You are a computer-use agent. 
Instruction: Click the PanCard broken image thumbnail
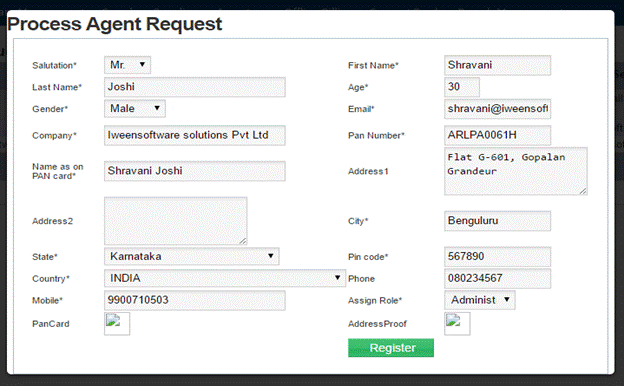tap(117, 324)
